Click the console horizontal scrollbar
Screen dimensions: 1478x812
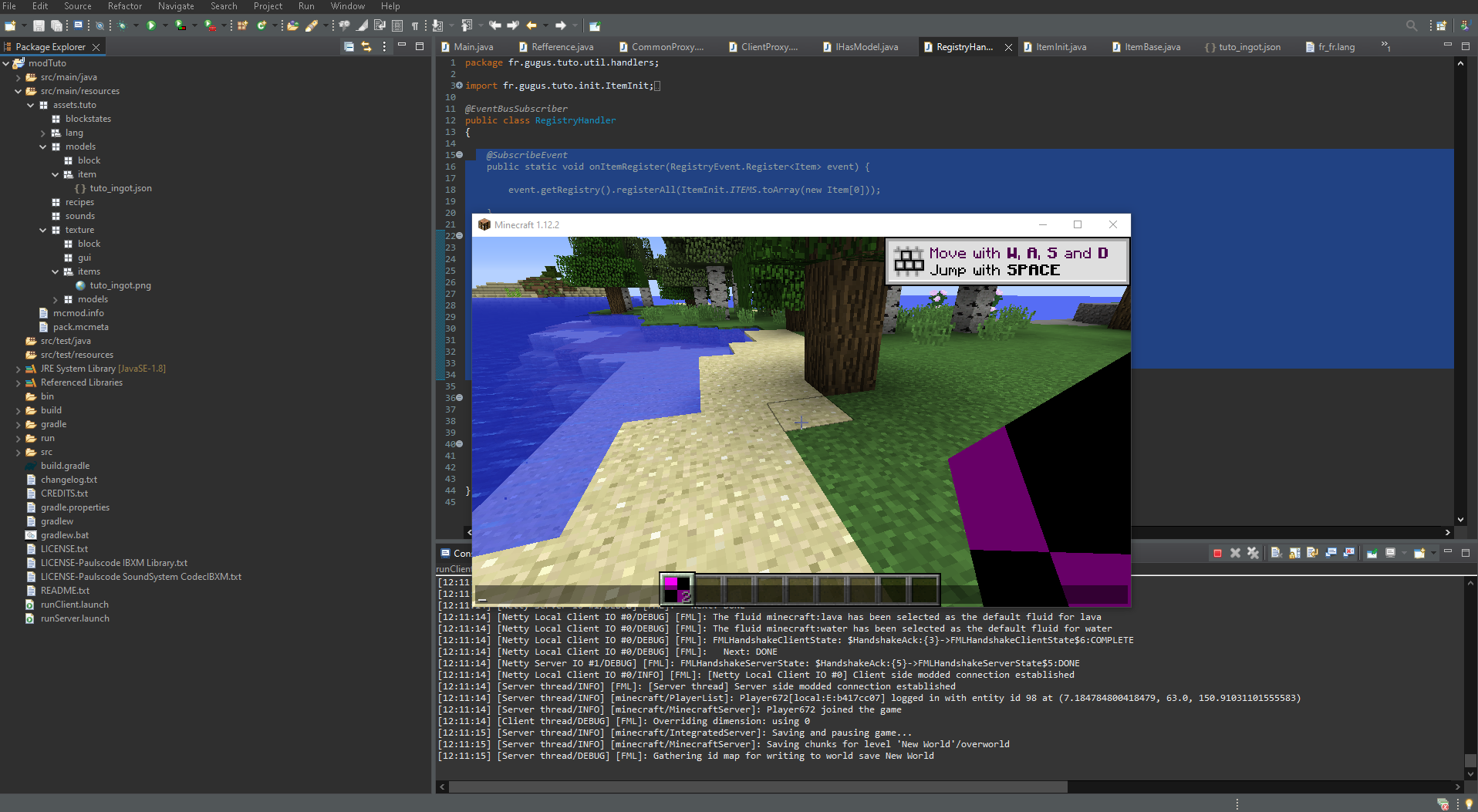point(758,787)
